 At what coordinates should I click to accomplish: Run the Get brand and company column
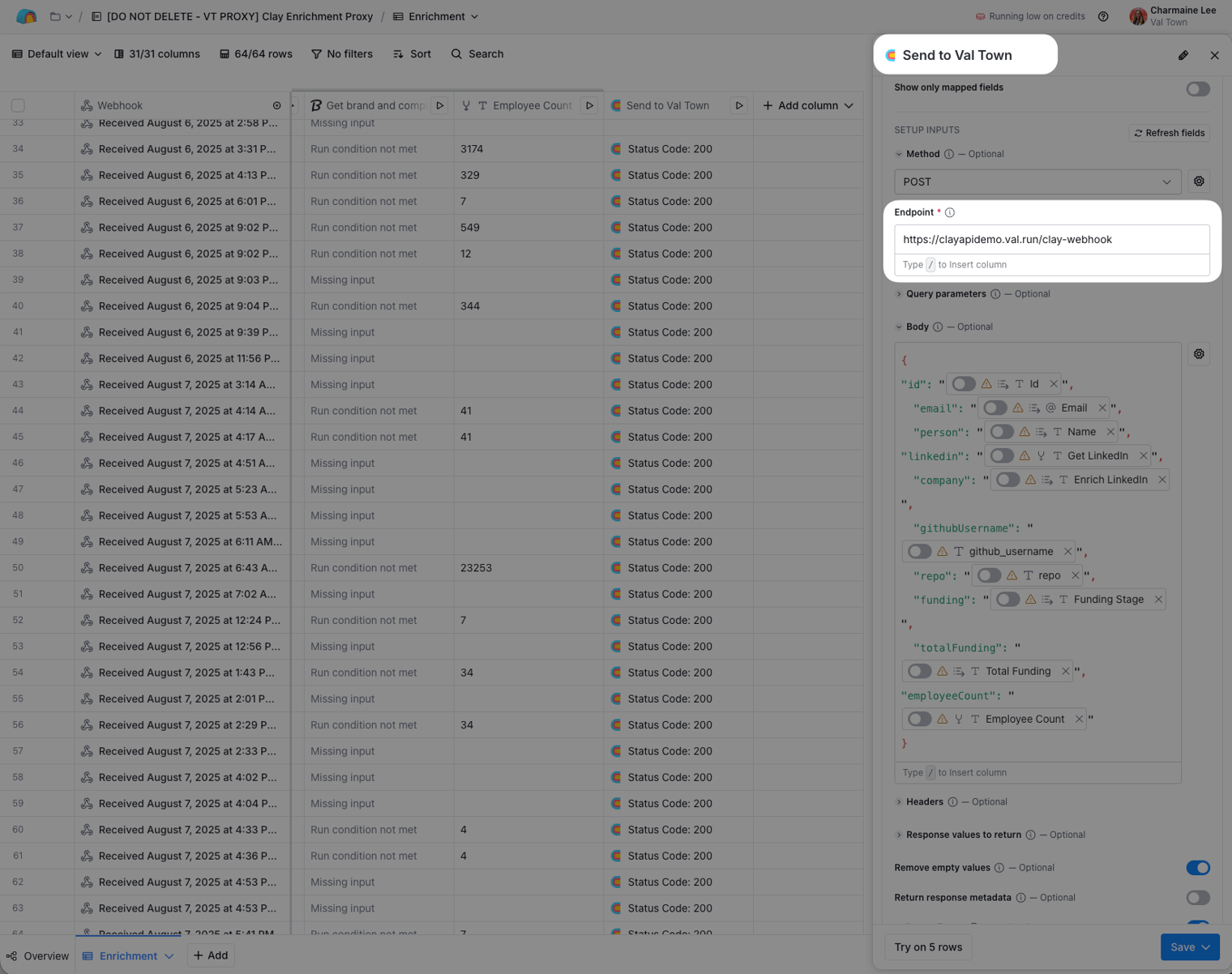point(439,105)
